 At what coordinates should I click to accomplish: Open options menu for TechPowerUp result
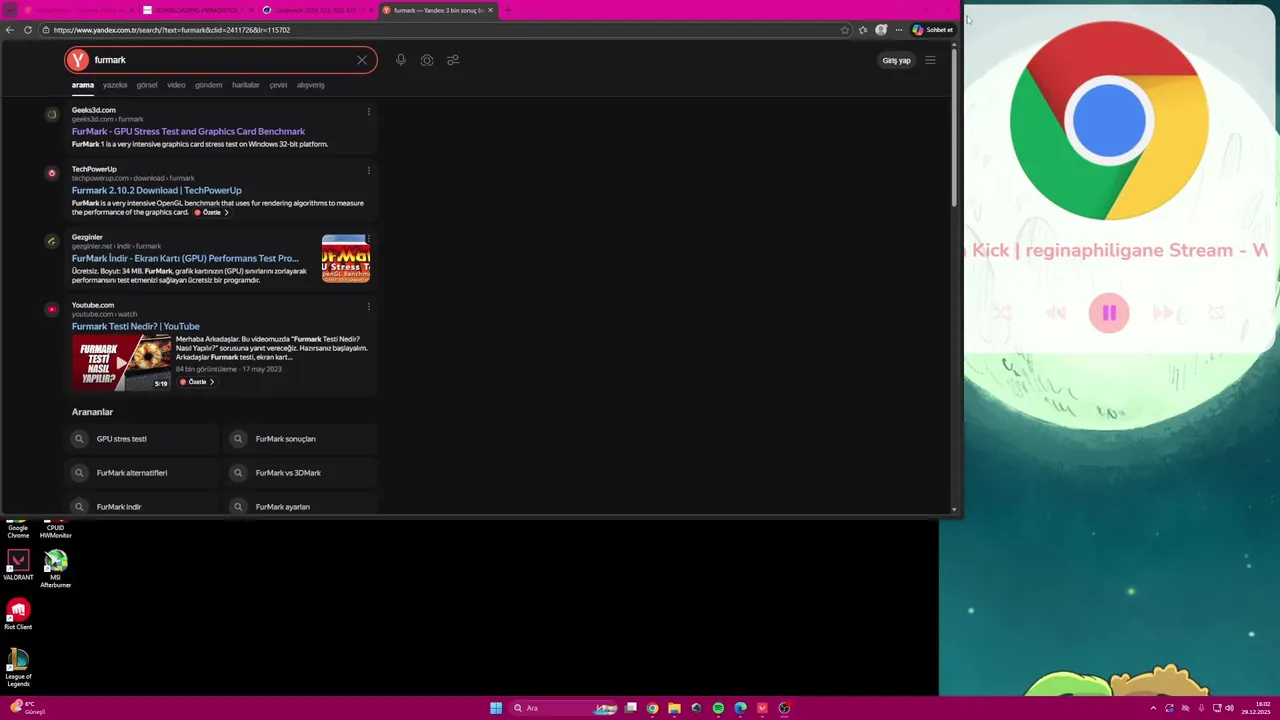pyautogui.click(x=368, y=170)
